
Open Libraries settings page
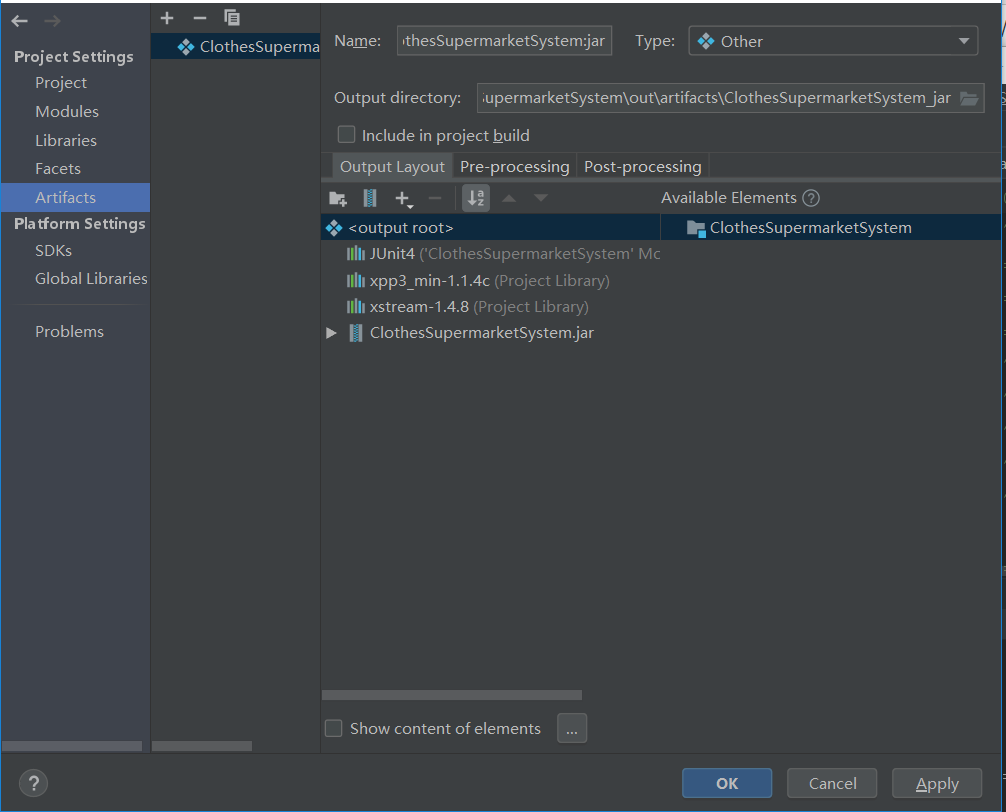66,140
